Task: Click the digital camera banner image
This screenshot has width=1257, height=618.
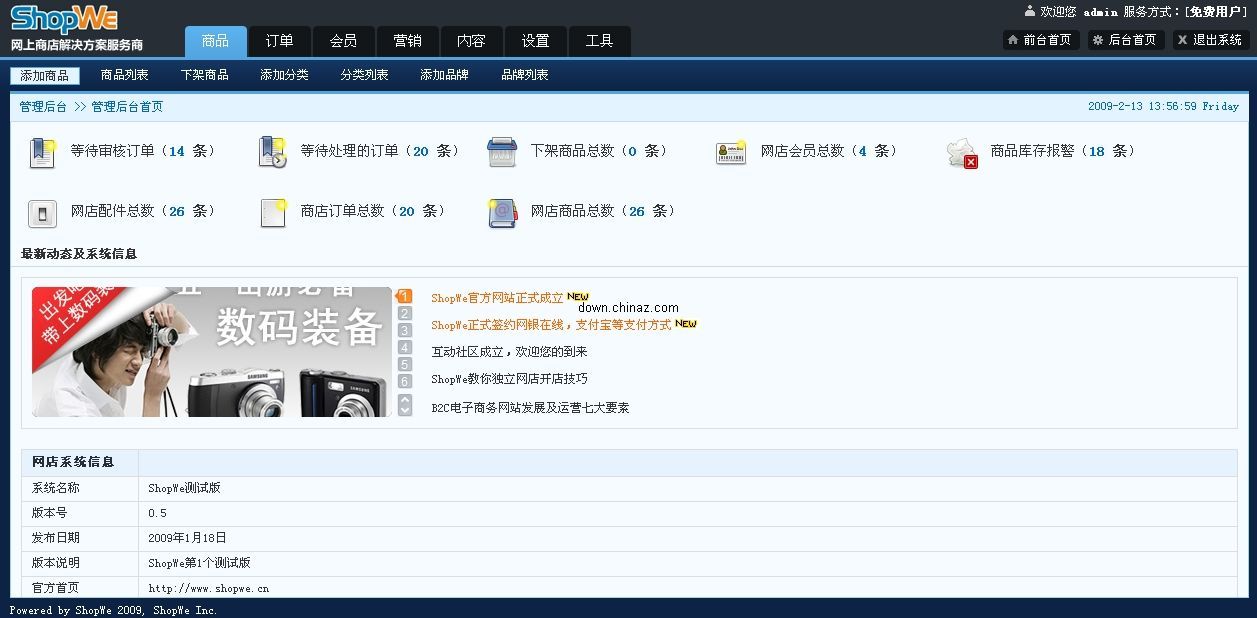Action: click(x=212, y=352)
